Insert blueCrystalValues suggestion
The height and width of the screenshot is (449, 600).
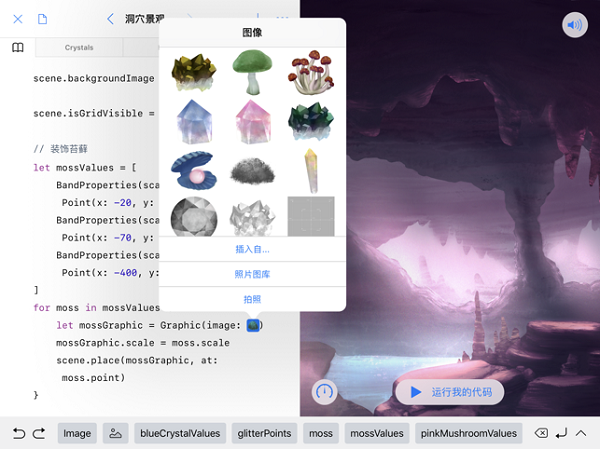(x=180, y=433)
